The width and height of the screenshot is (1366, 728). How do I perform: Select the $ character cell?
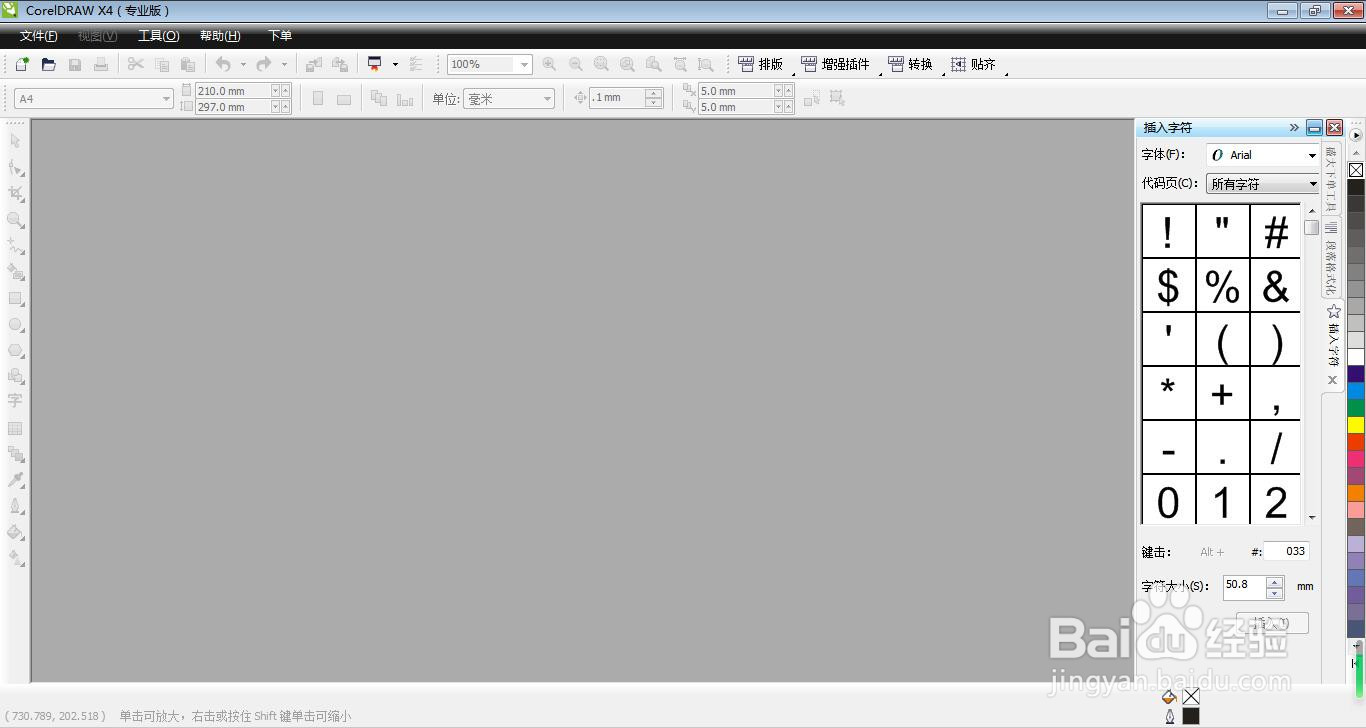click(x=1168, y=286)
